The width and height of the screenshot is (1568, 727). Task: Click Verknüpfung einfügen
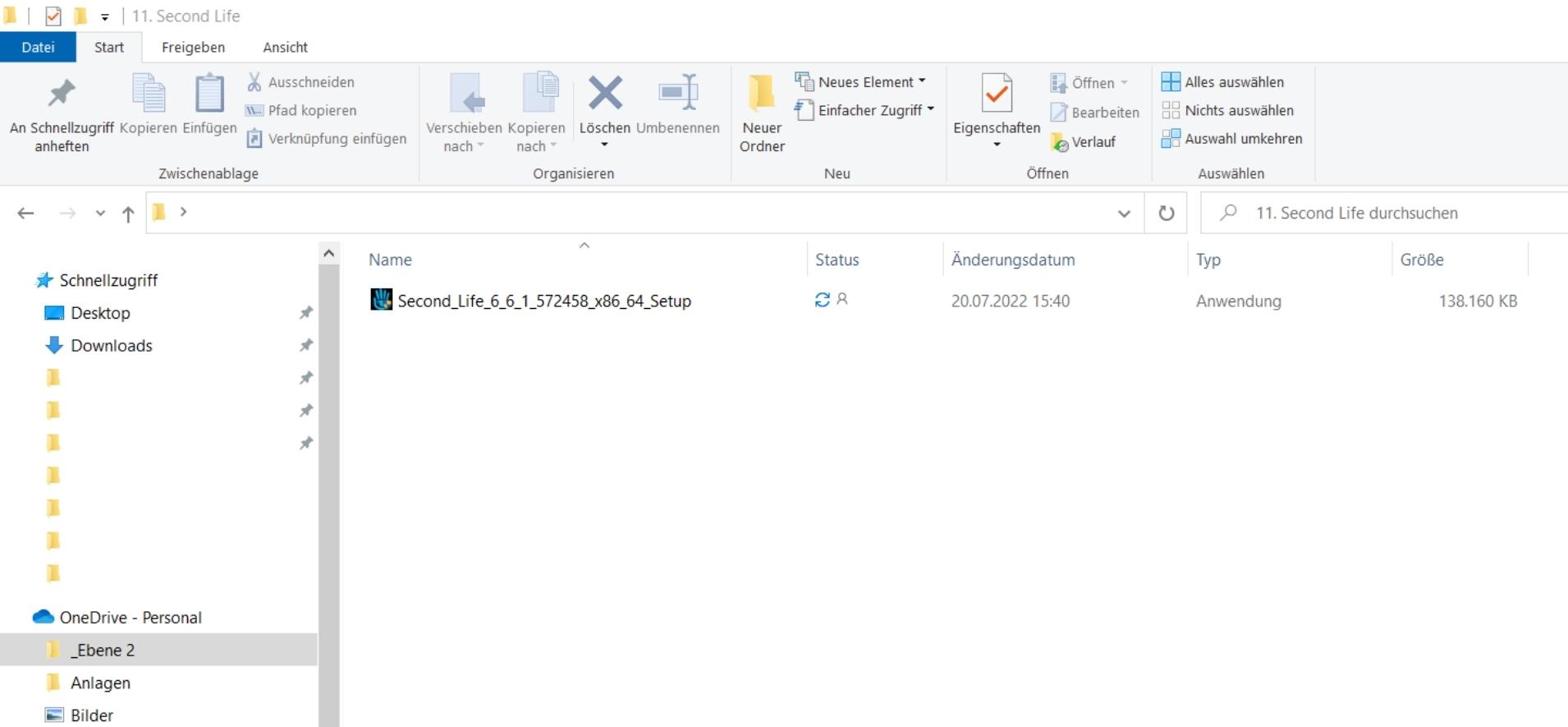[327, 138]
